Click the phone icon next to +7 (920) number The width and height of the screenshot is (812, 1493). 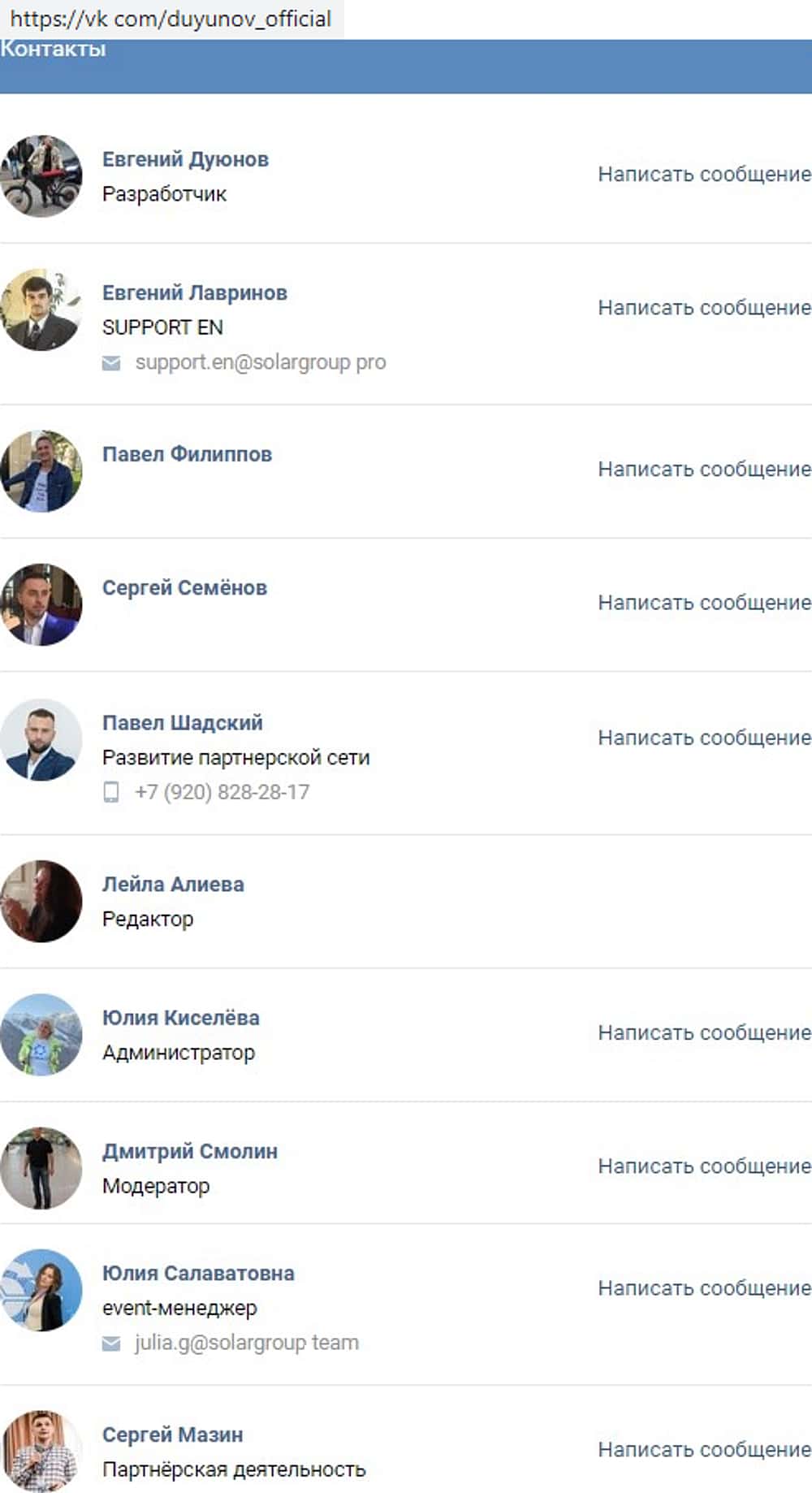pyautogui.click(x=111, y=792)
